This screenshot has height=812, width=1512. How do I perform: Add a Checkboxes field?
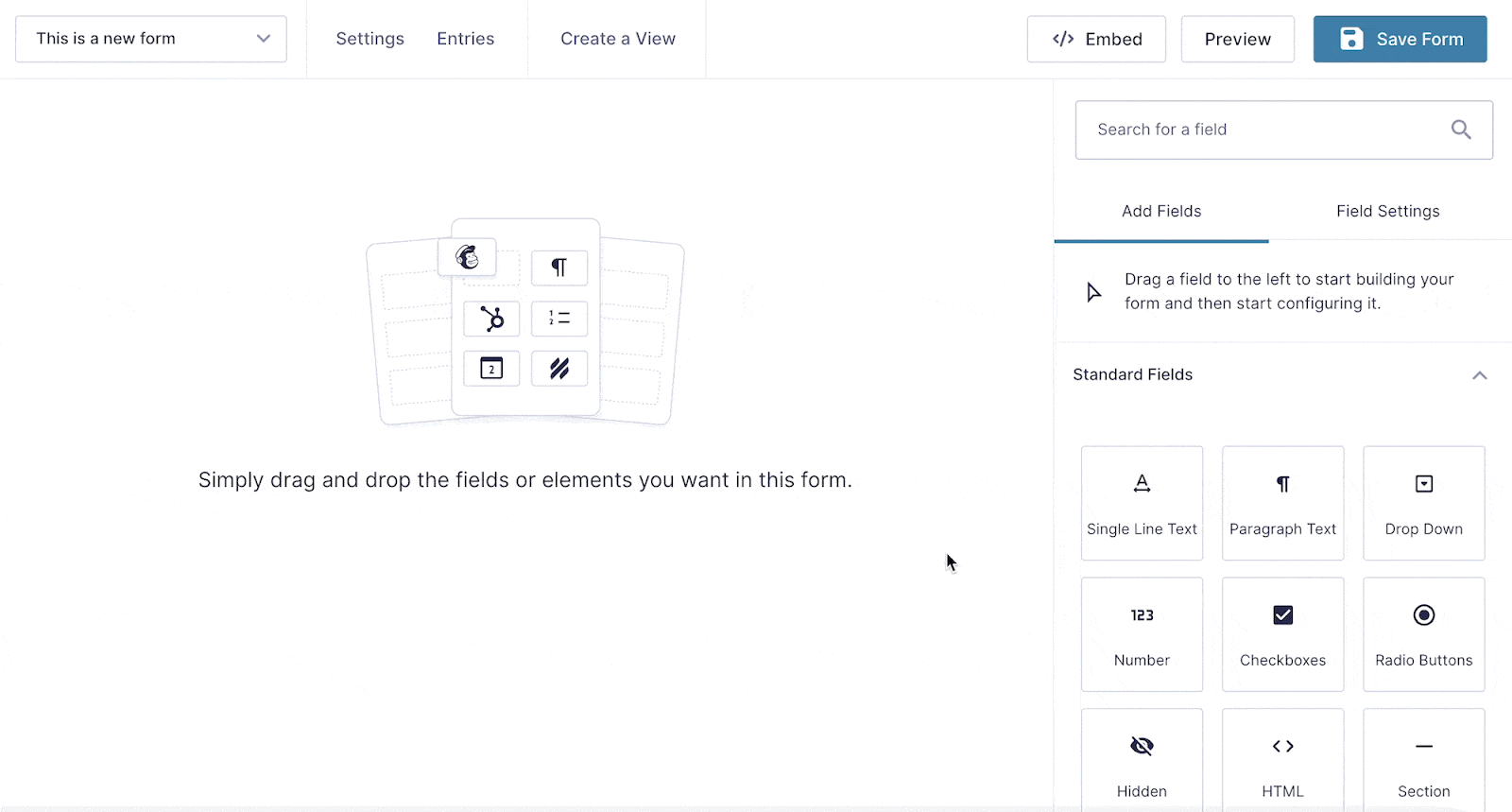click(1282, 634)
